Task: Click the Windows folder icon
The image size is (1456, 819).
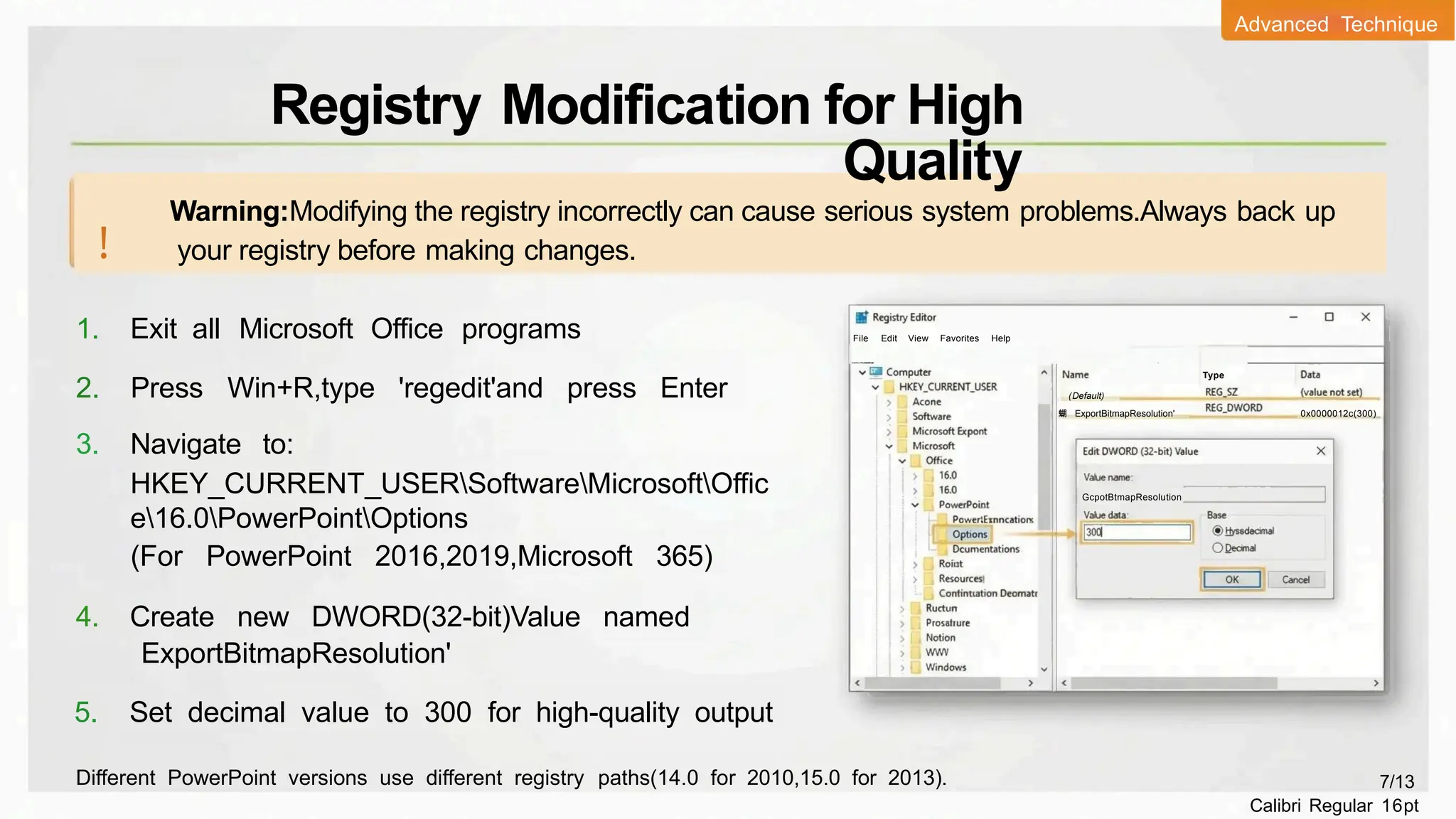Action: (x=916, y=667)
